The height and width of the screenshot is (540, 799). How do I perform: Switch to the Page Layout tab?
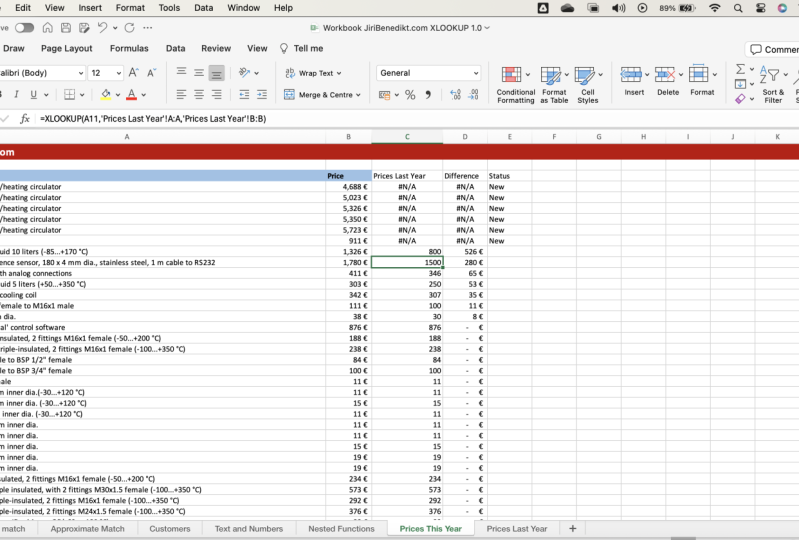[67, 48]
